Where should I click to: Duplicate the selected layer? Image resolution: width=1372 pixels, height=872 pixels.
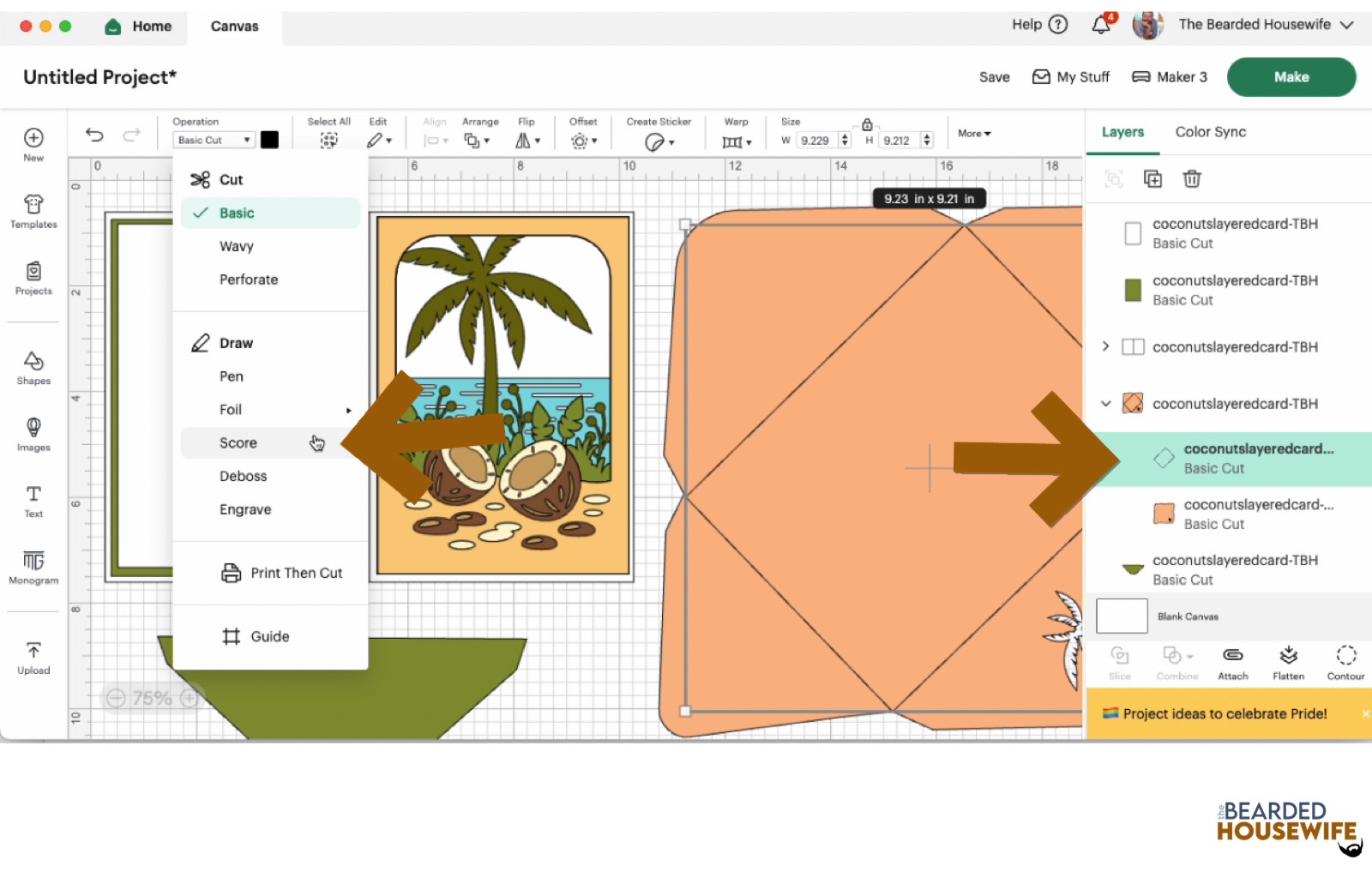1152,178
